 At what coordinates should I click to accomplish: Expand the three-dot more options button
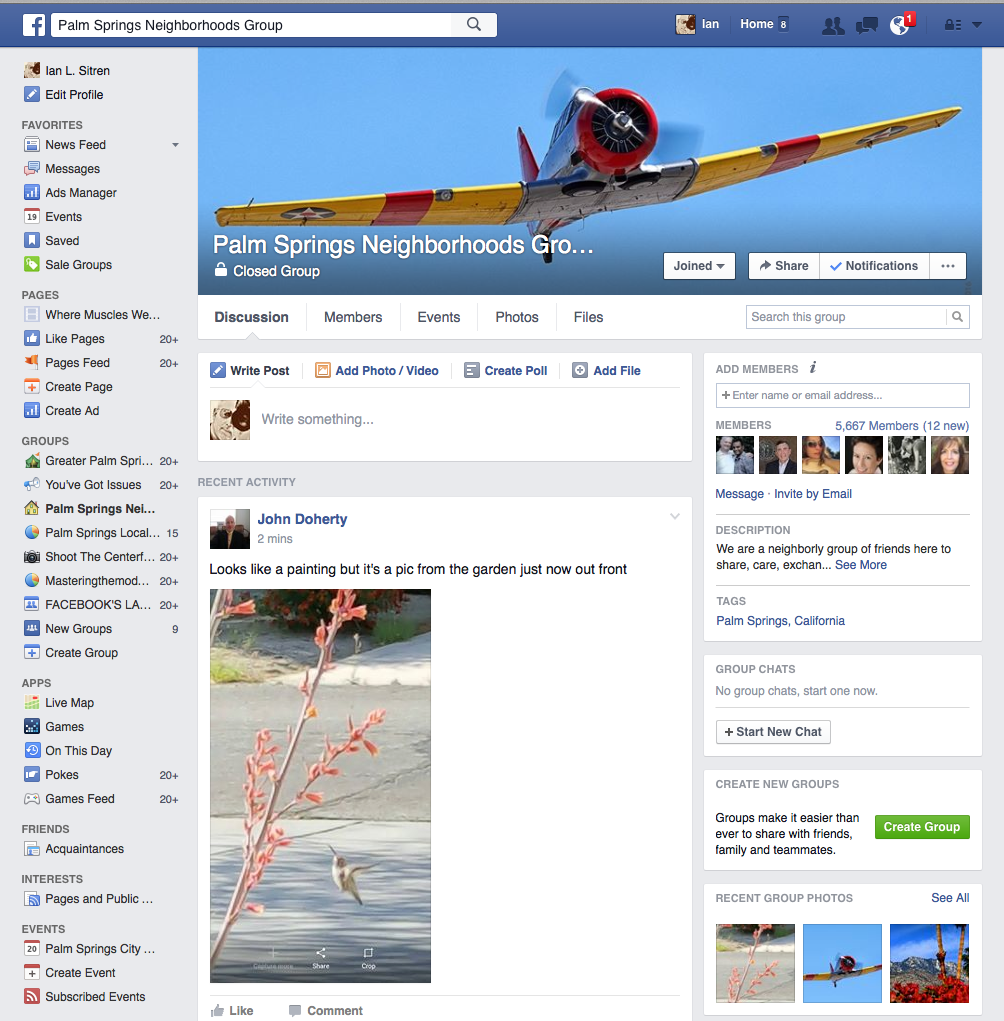947,266
